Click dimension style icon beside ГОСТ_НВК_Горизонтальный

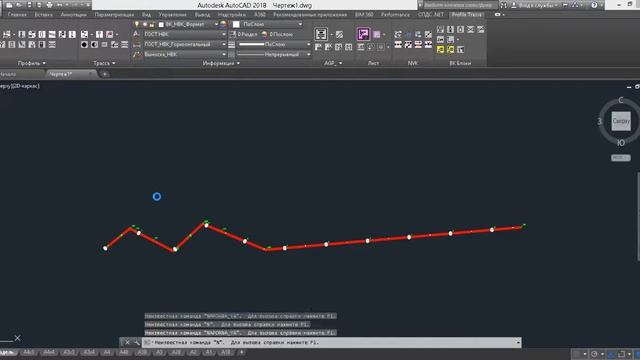click(137, 44)
